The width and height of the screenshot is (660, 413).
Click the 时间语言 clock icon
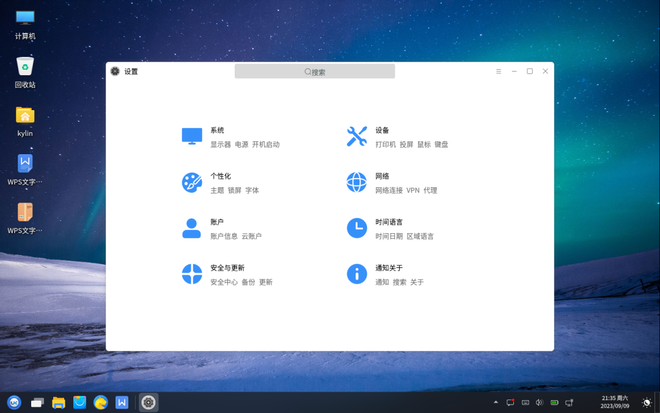pos(357,228)
